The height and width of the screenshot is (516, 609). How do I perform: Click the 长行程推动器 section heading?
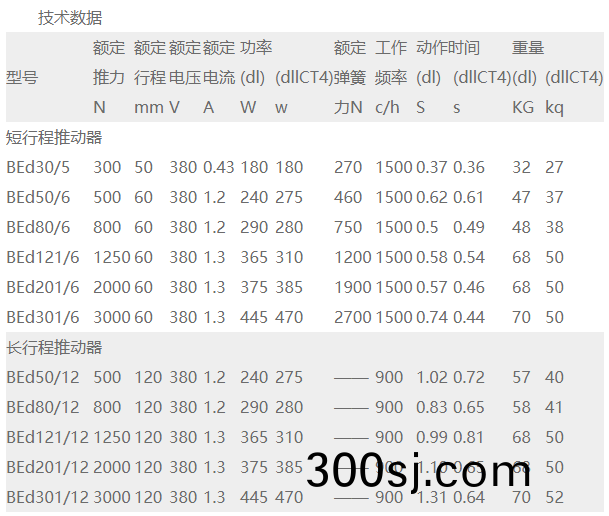(x=54, y=347)
